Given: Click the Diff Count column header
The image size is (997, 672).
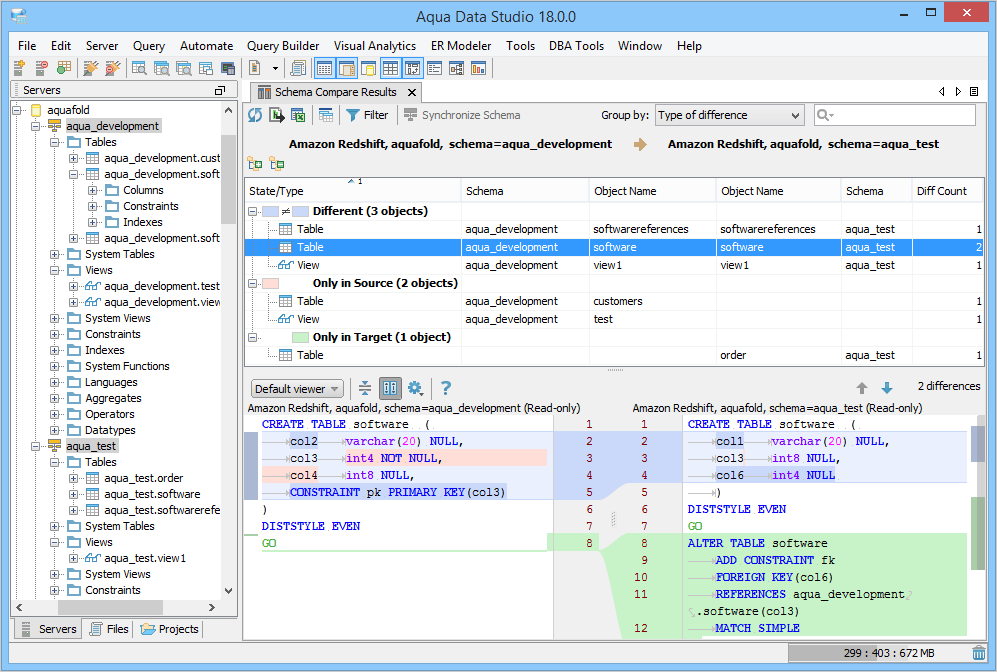Looking at the screenshot, I should tap(947, 191).
